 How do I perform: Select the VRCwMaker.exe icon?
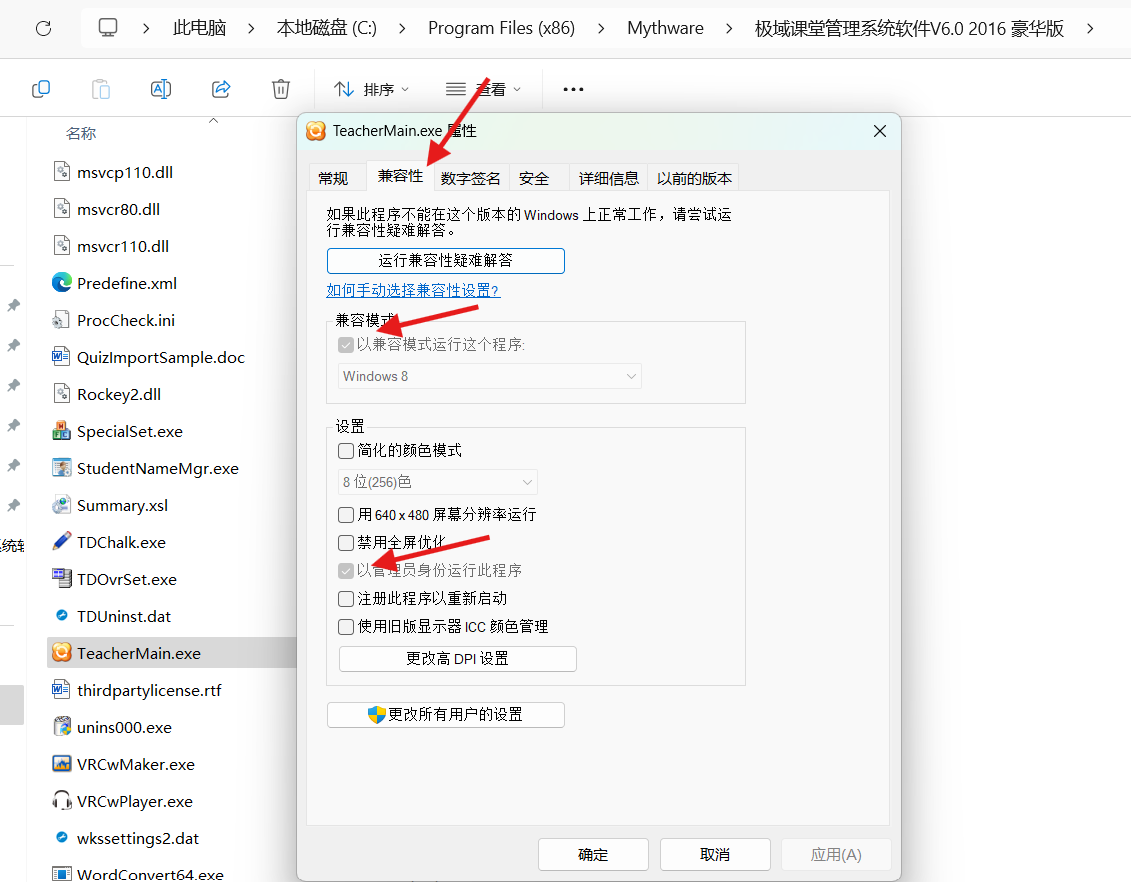tap(62, 764)
